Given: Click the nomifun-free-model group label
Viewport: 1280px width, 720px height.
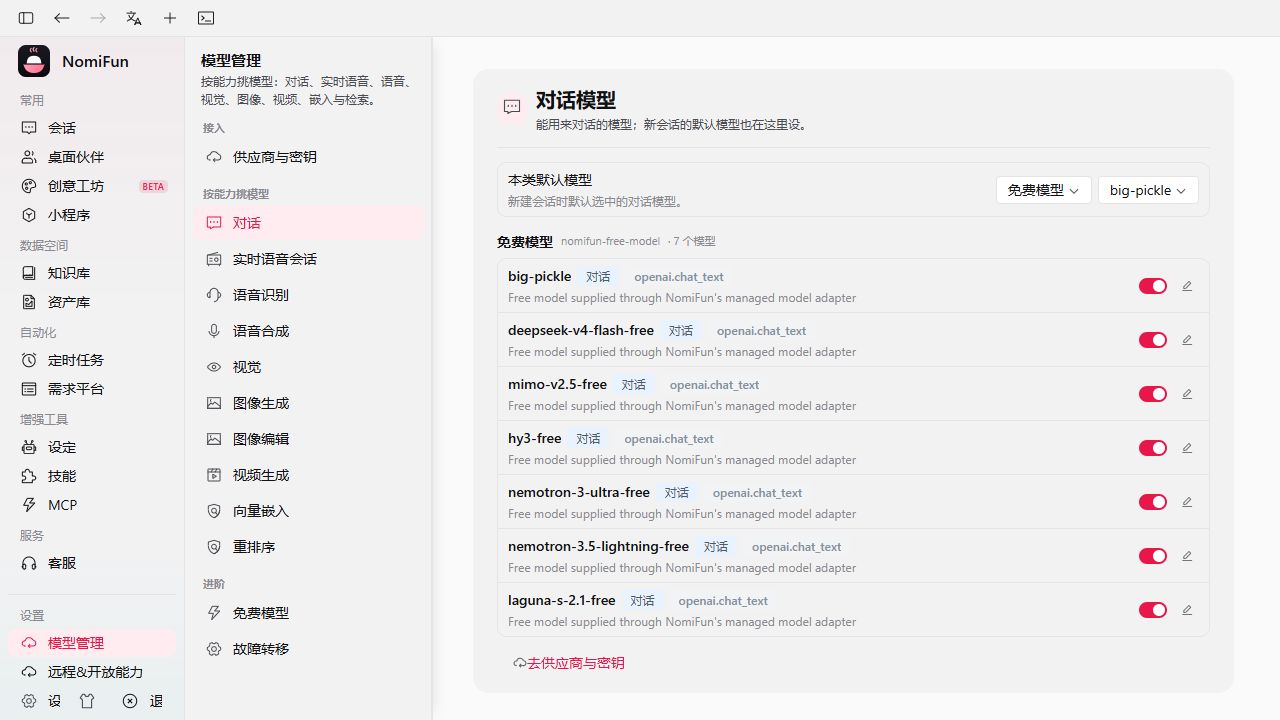Looking at the screenshot, I should (610, 241).
